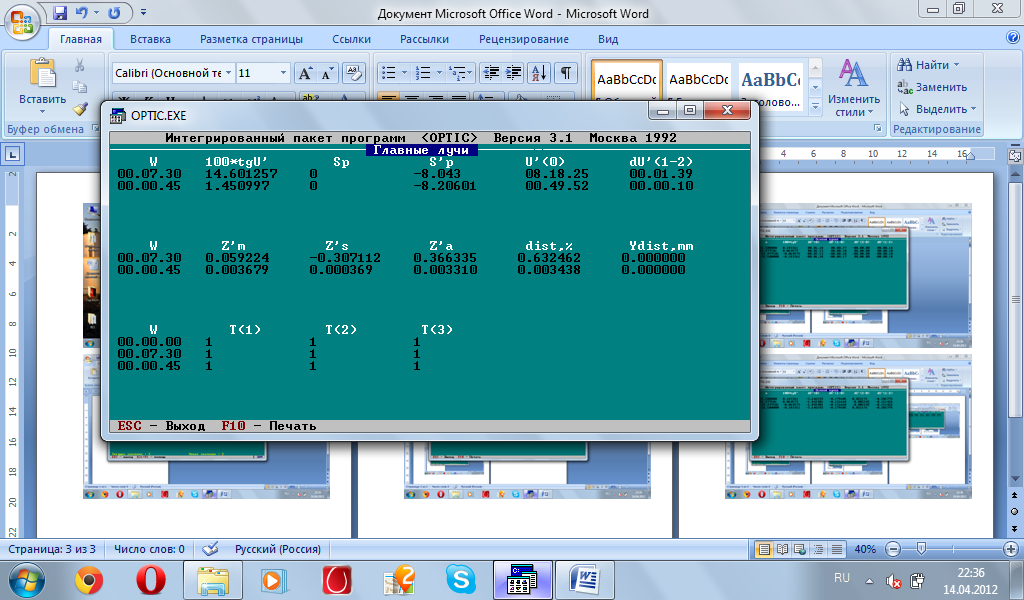The image size is (1024, 600).
Task: Customize quick access toolbar arrow
Action: [x=144, y=12]
